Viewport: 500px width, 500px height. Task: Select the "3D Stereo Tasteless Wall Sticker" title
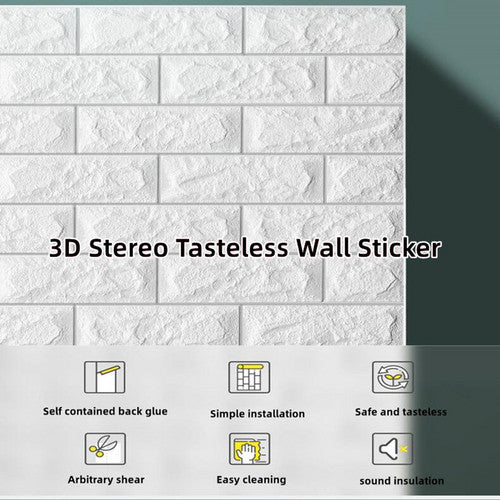245,248
